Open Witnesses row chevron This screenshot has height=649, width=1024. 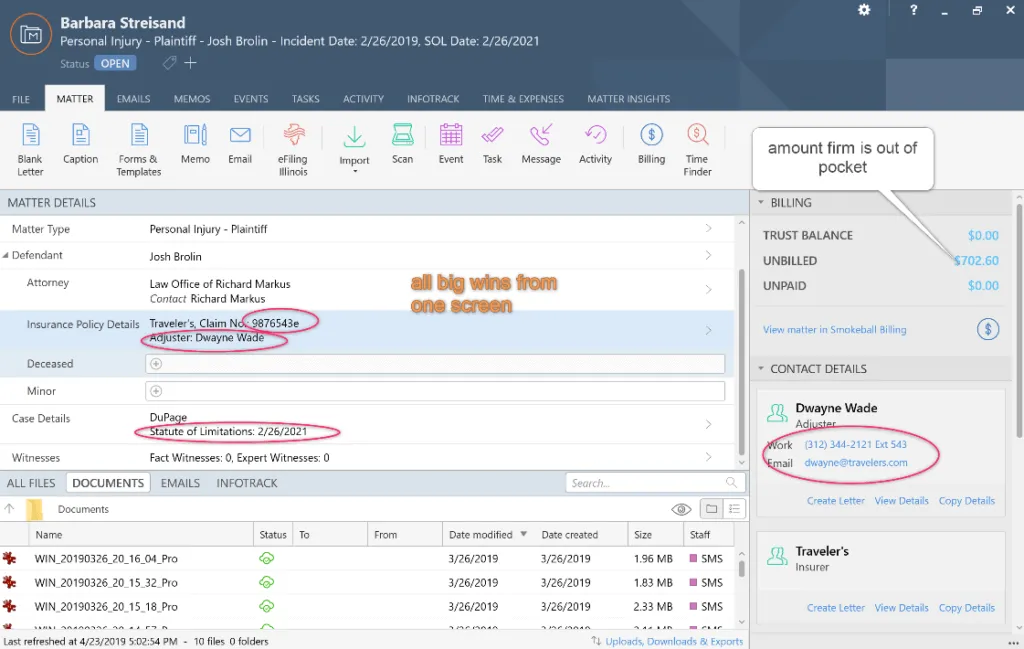(x=709, y=457)
